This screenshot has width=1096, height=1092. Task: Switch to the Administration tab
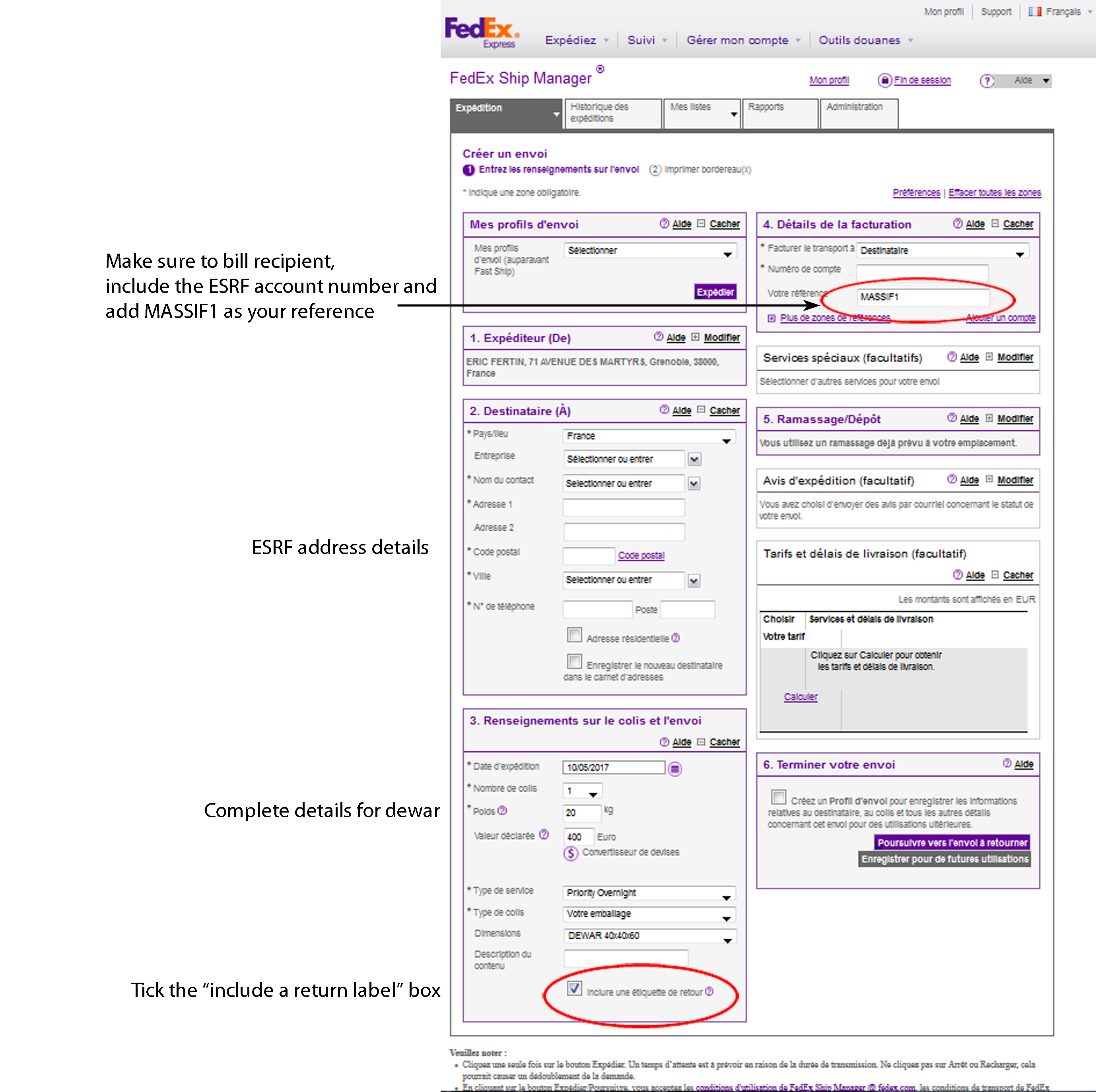(x=859, y=113)
